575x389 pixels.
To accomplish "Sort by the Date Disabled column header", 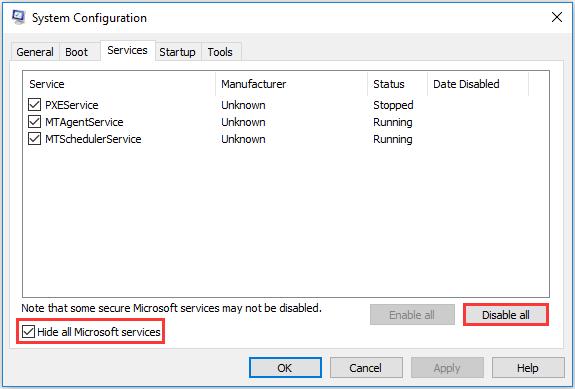I will pyautogui.click(x=478, y=84).
